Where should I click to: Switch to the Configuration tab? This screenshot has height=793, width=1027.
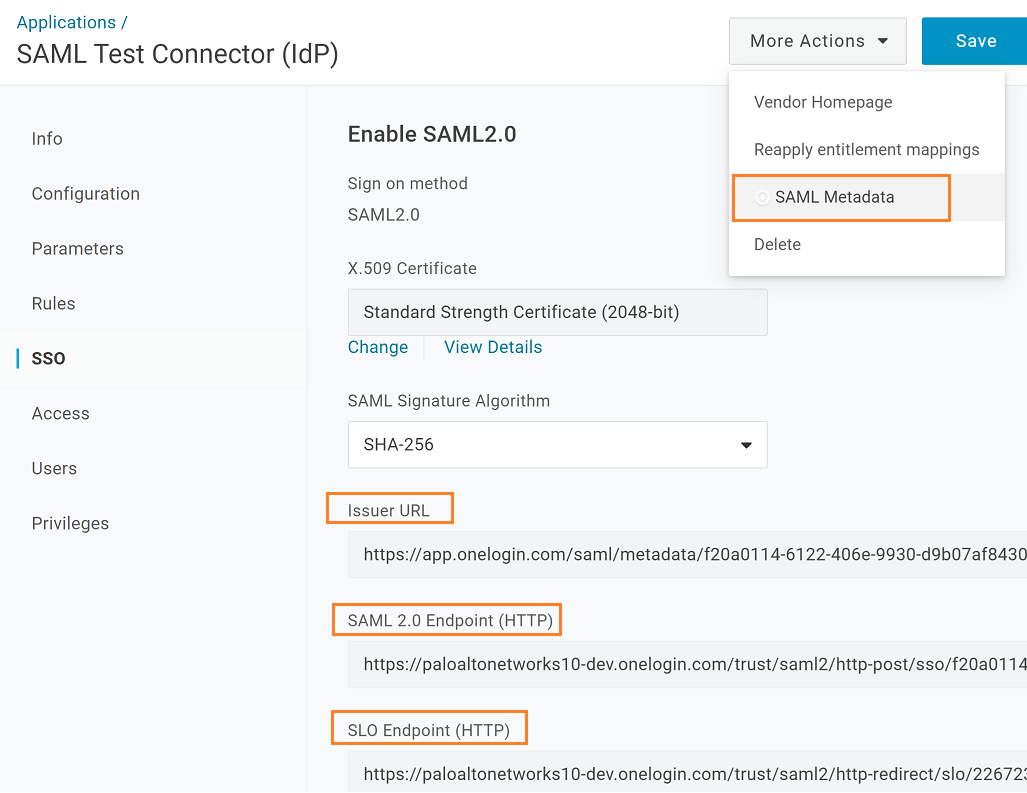86,194
